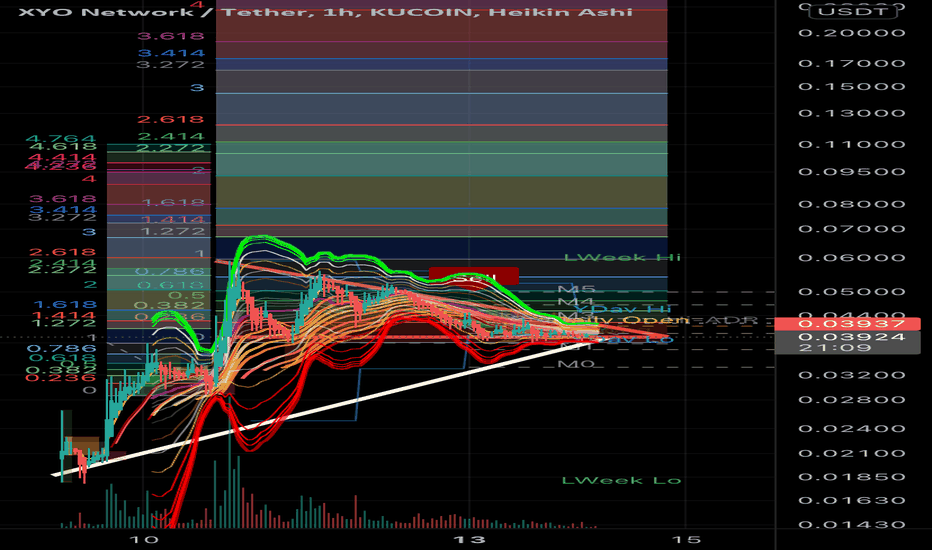Image resolution: width=932 pixels, height=550 pixels.
Task: Click the 0.07000 price axis label
Action: 852,229
